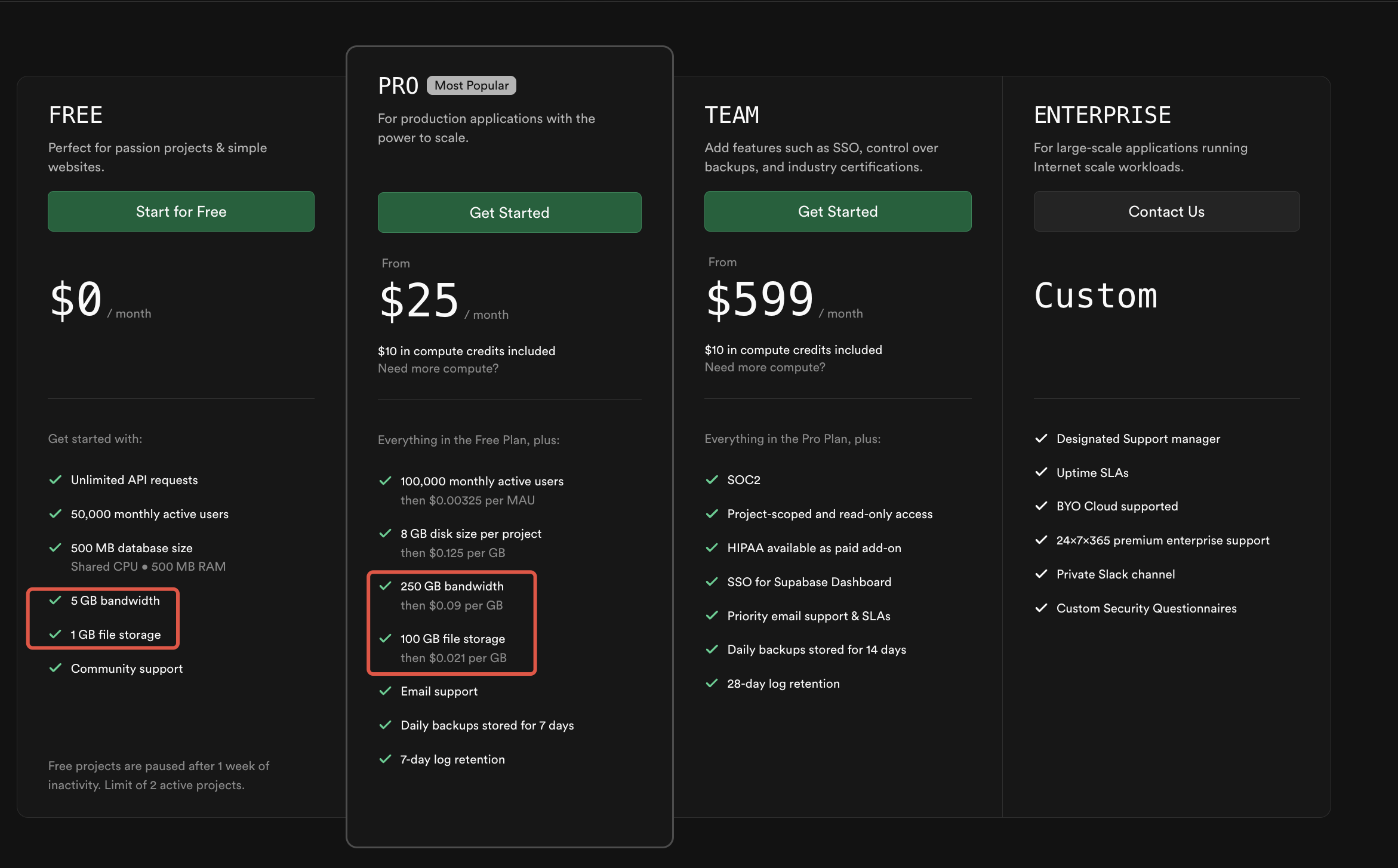Open 'Need more compute?' link in TEAM plan
The image size is (1398, 868).
[765, 367]
